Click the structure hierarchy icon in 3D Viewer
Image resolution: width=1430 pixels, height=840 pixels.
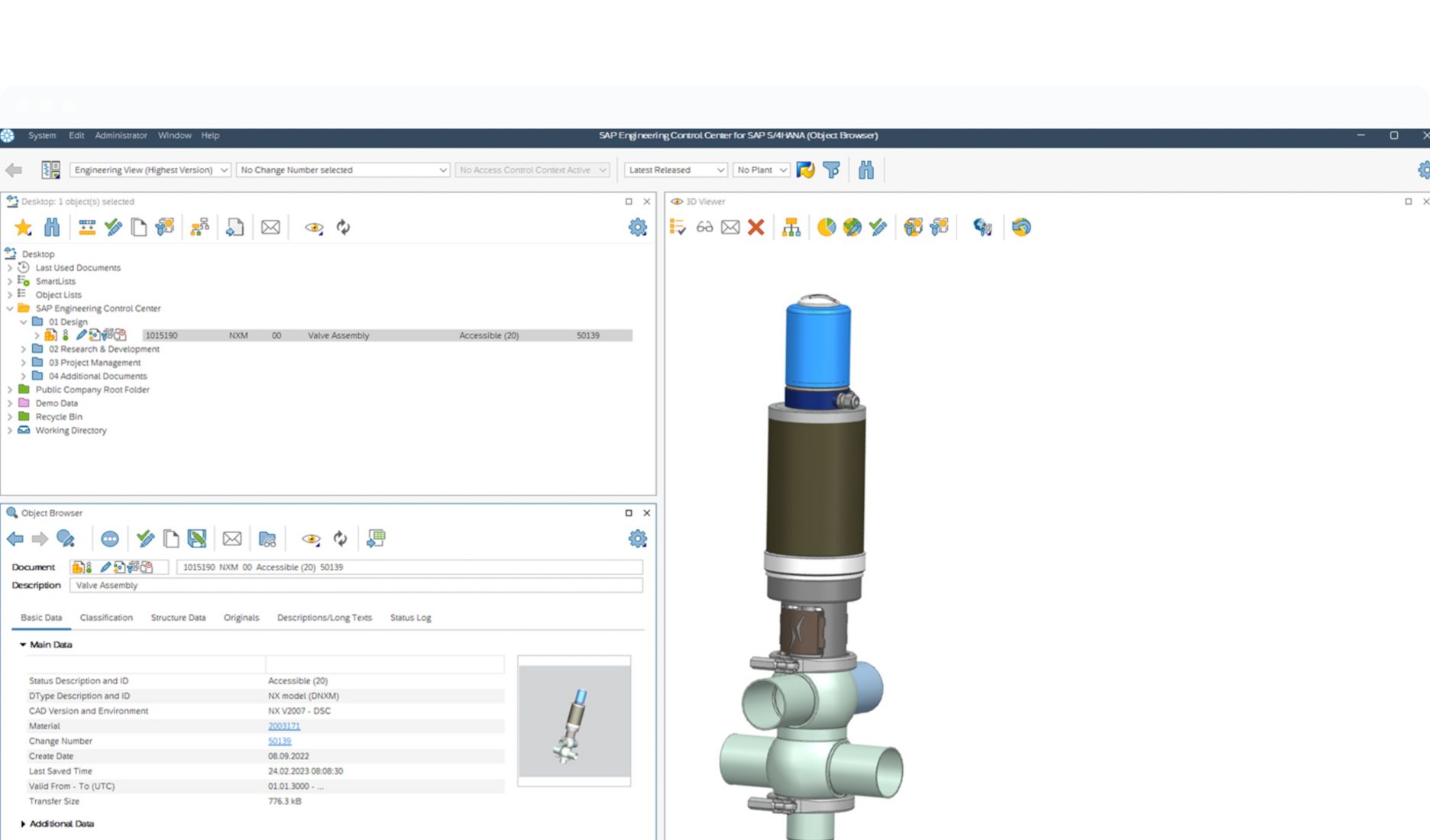pyautogui.click(x=791, y=228)
